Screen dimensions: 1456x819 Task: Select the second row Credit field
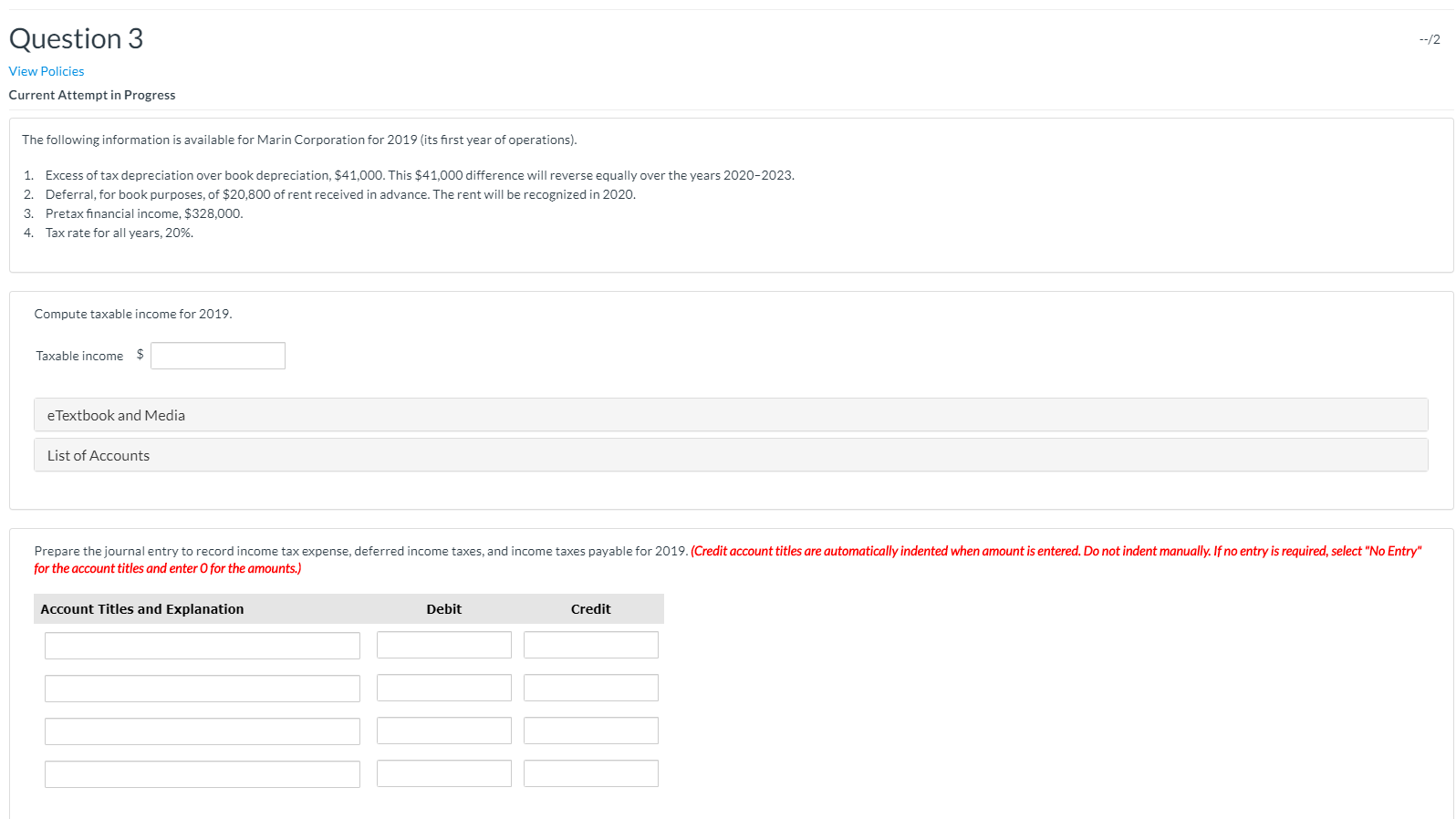(591, 688)
